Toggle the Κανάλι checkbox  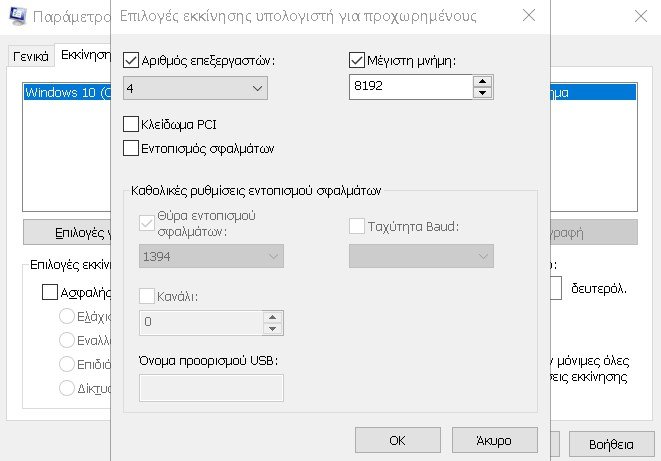149,296
